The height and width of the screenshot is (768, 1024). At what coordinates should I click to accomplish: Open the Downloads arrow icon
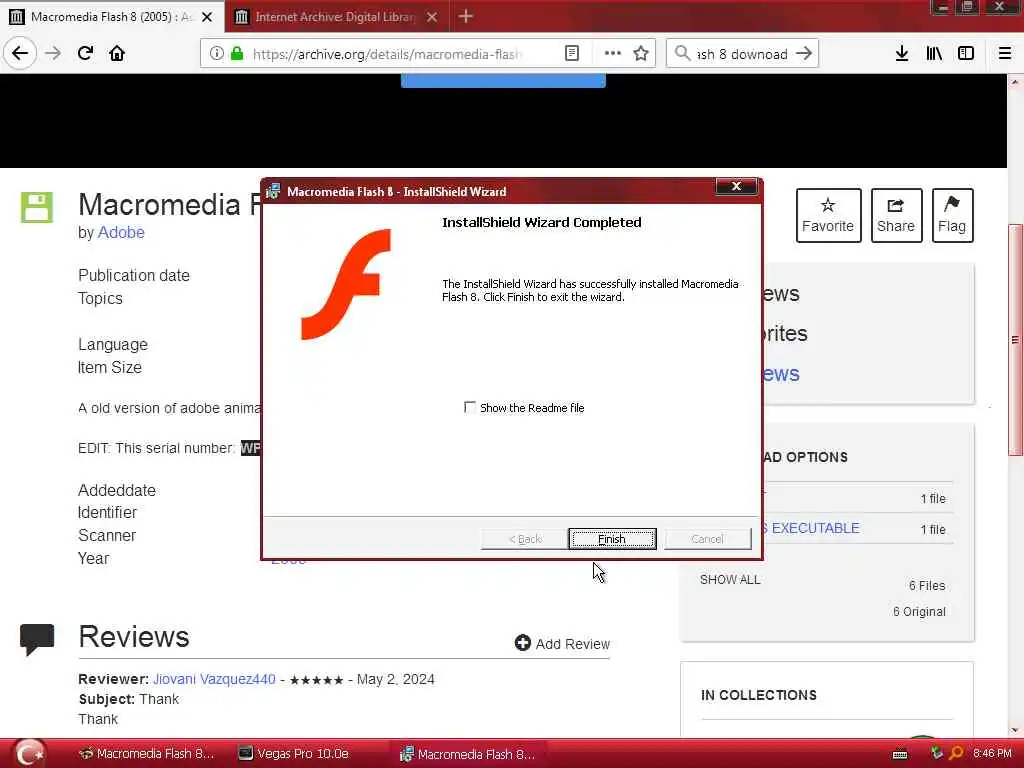(901, 54)
